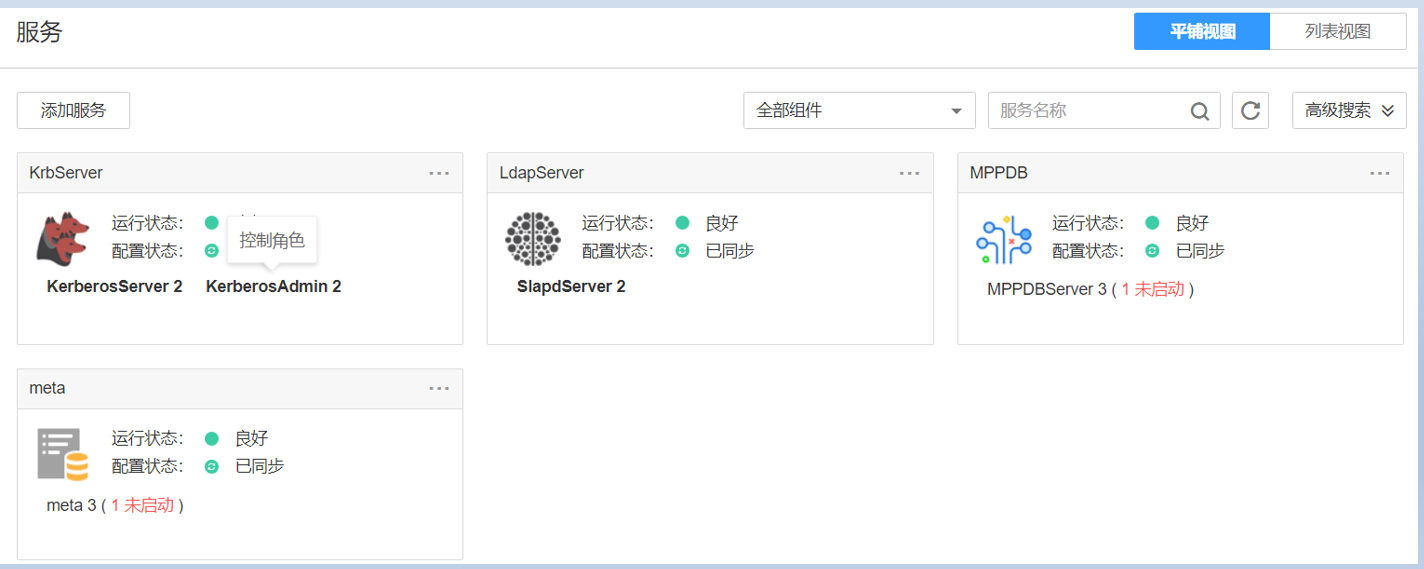
Task: Click MPPDBServer 3 role text
Action: [1047, 289]
